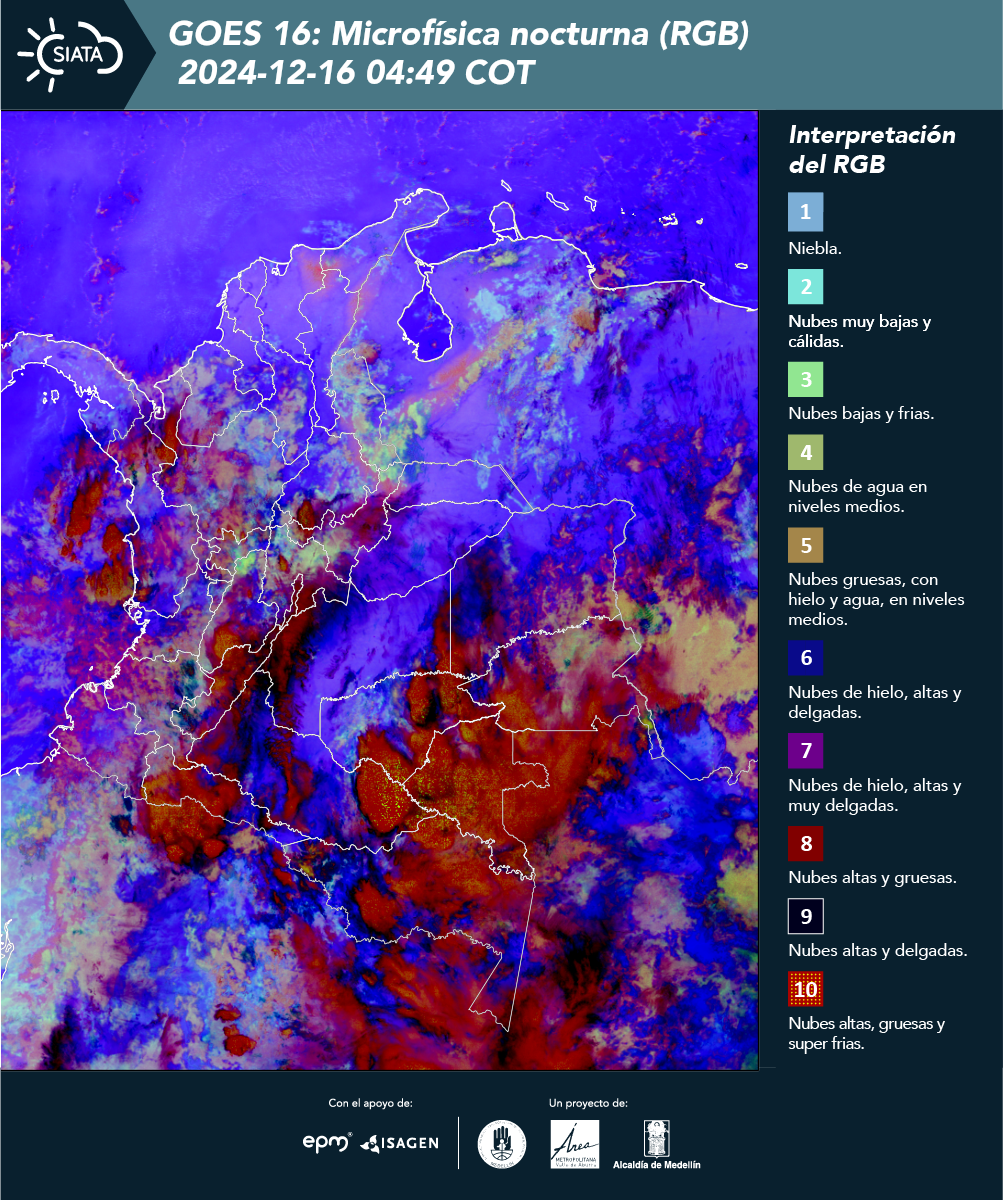Click the round seal logo in the footer
The image size is (1003, 1200).
tap(502, 1143)
